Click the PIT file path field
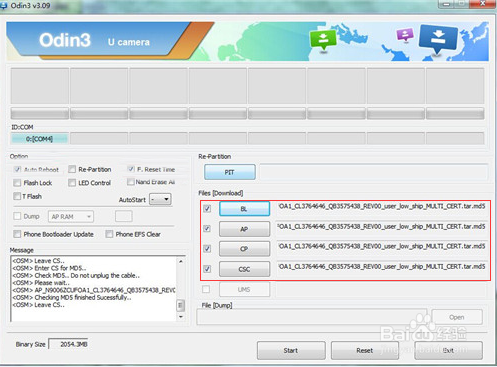Viewport: 497px width, 367px height. coord(374,172)
